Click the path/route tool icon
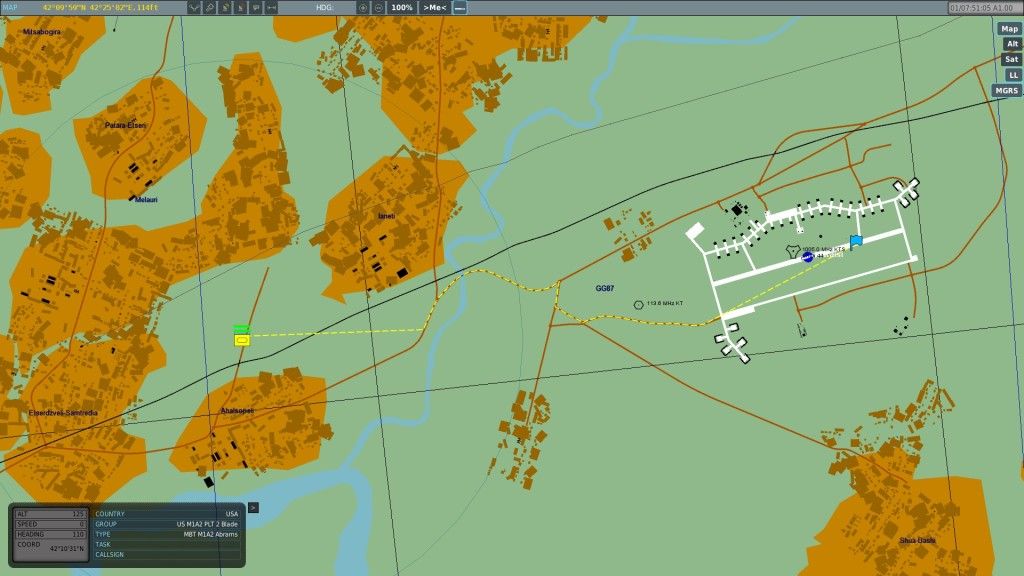Screen dimensions: 1024x576 pyautogui.click(x=194, y=7)
